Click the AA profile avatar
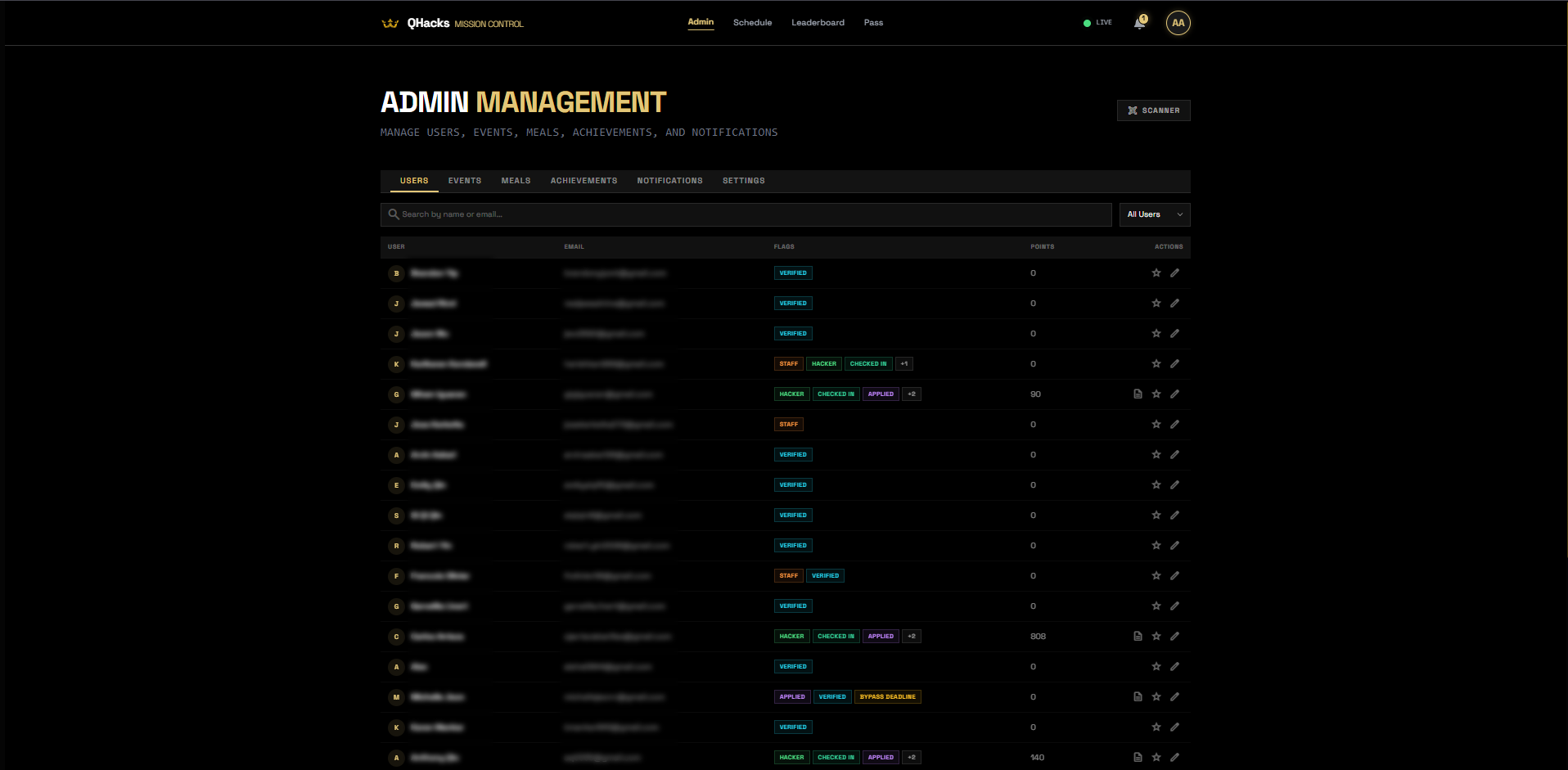The width and height of the screenshot is (1568, 770). click(1178, 23)
